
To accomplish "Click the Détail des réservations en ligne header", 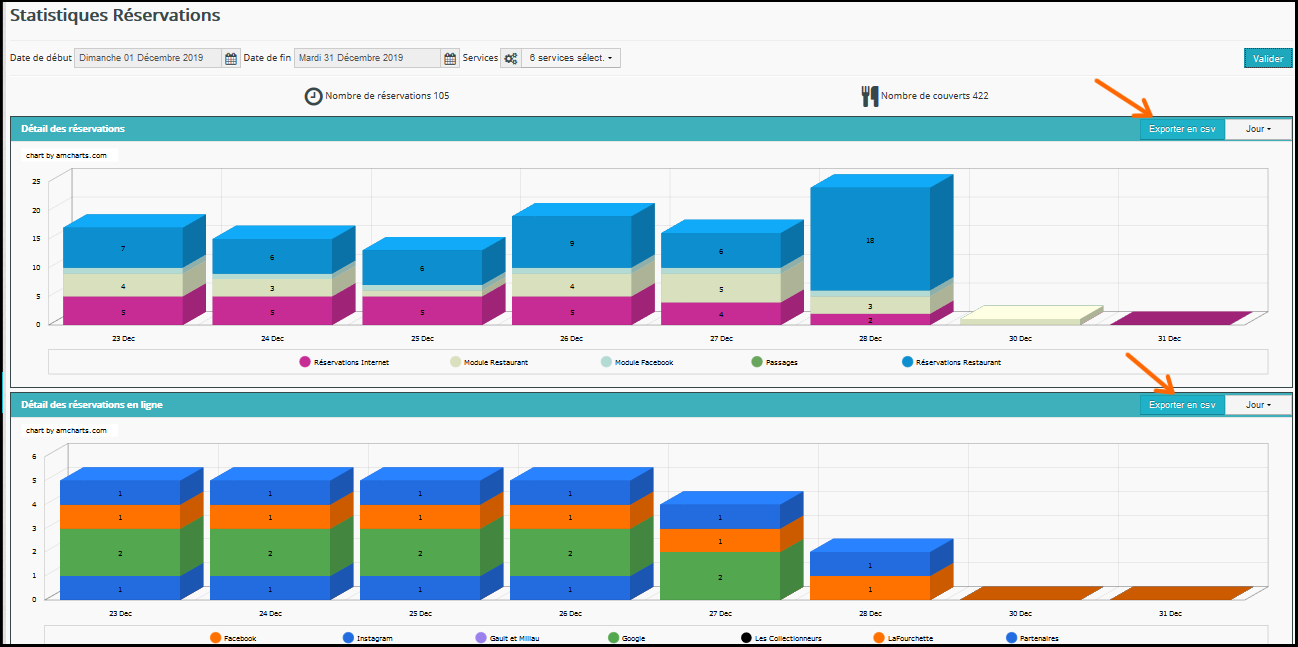I will (x=92, y=405).
